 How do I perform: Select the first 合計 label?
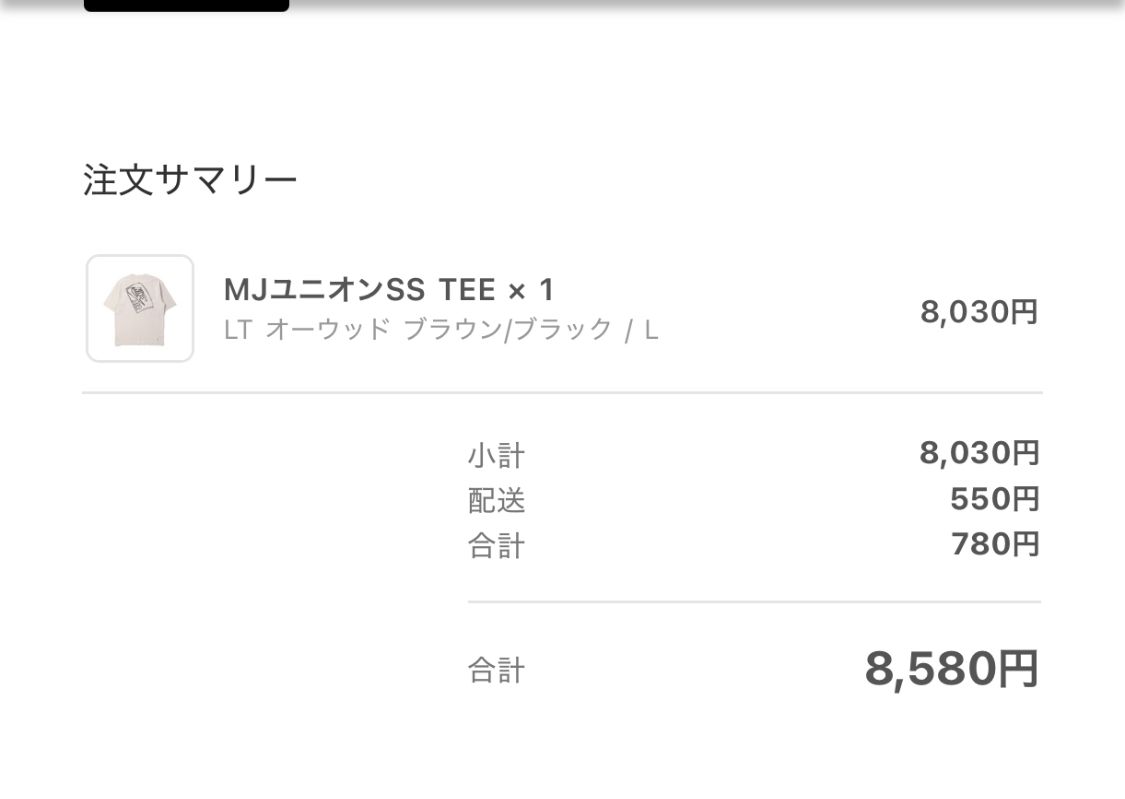[495, 545]
